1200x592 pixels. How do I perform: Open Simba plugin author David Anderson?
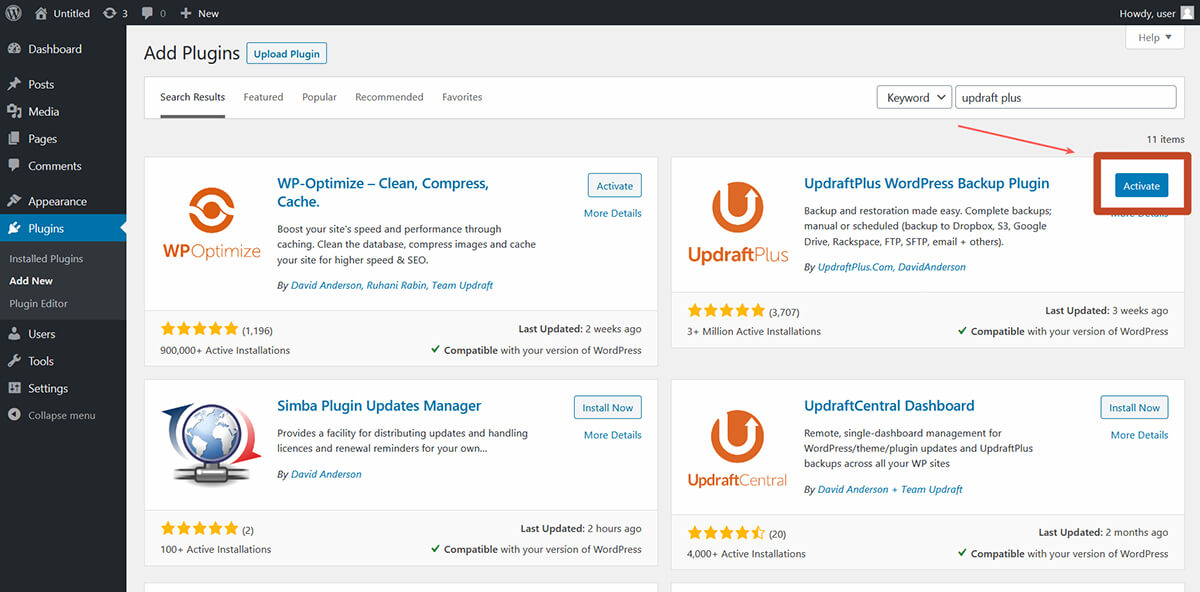pyautogui.click(x=326, y=474)
